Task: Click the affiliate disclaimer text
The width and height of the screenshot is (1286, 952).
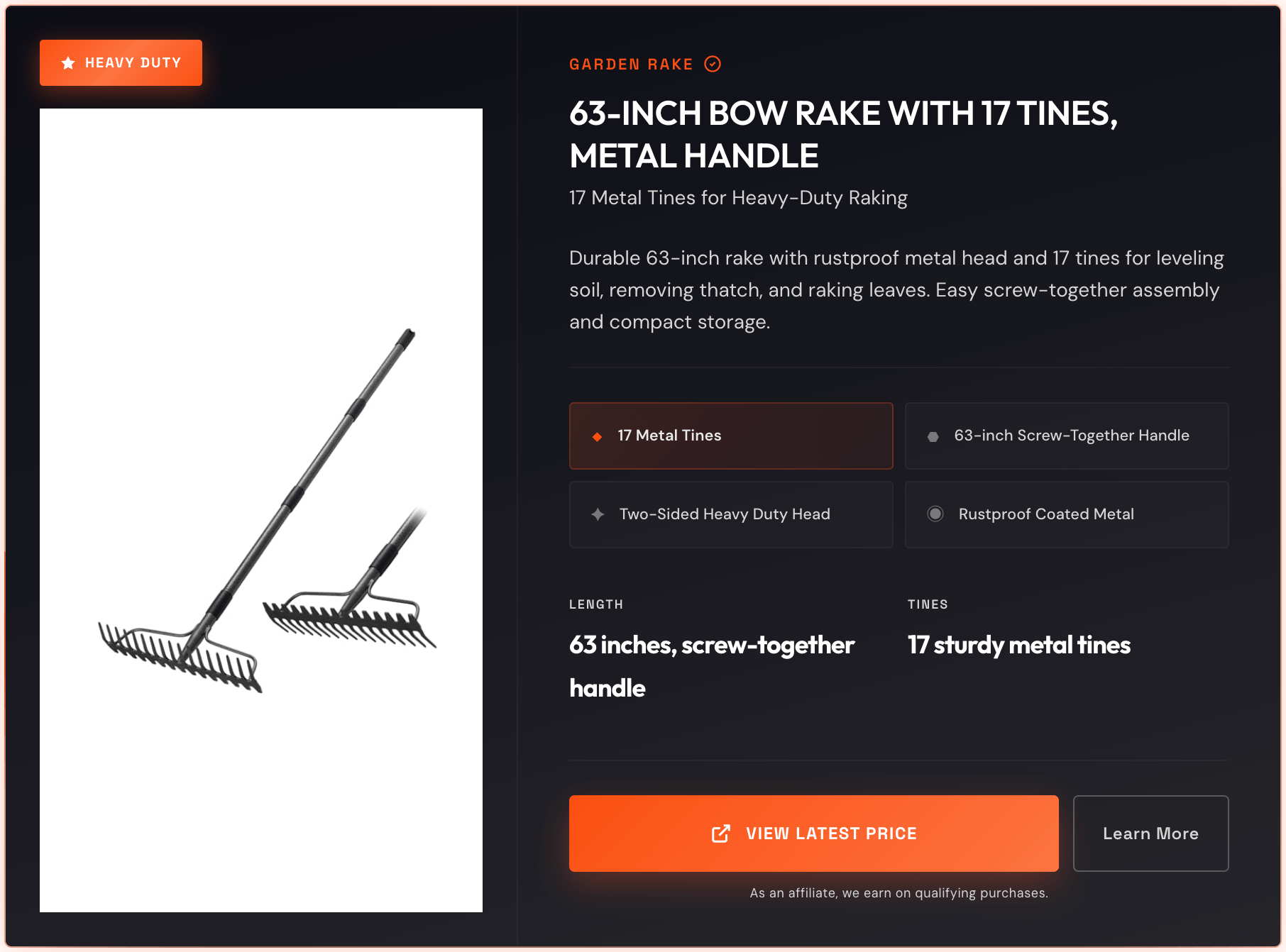Action: [x=898, y=893]
